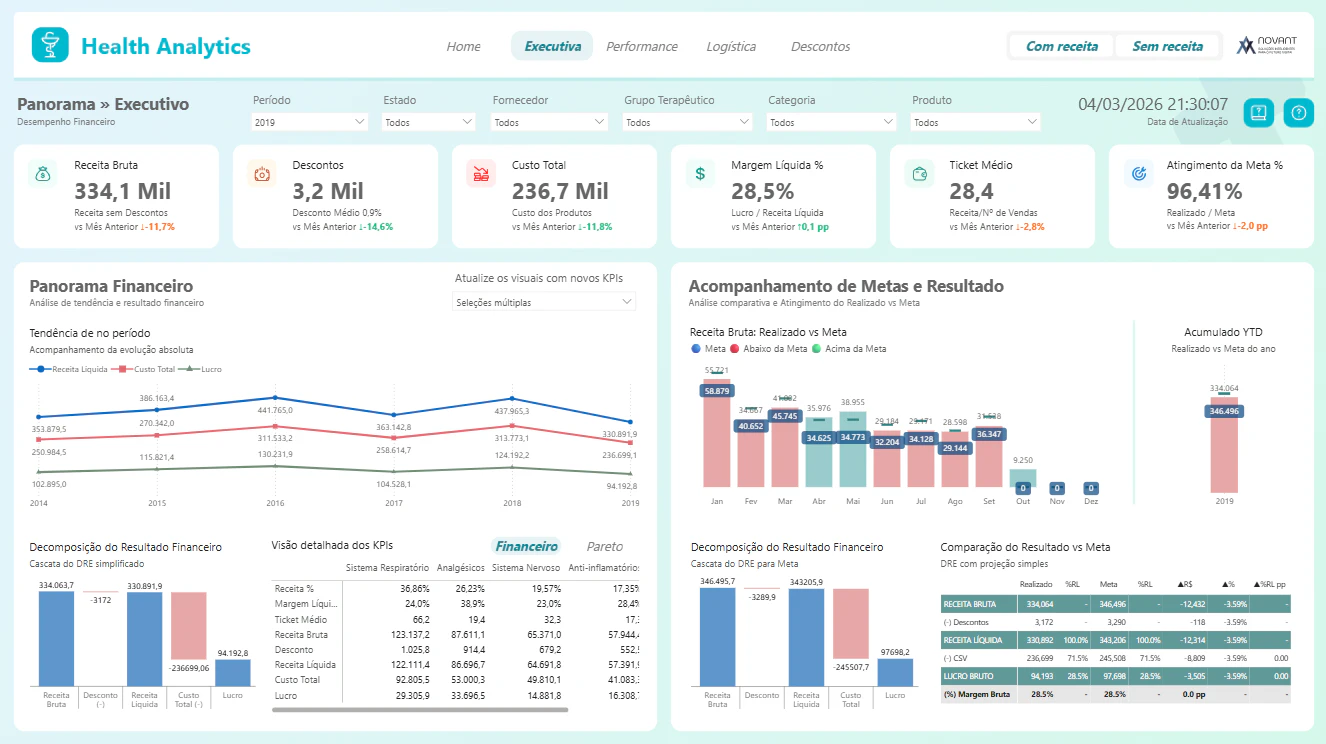
Task: Click the RECEITA BRUTA row in comparison table
Action: pos(1115,604)
